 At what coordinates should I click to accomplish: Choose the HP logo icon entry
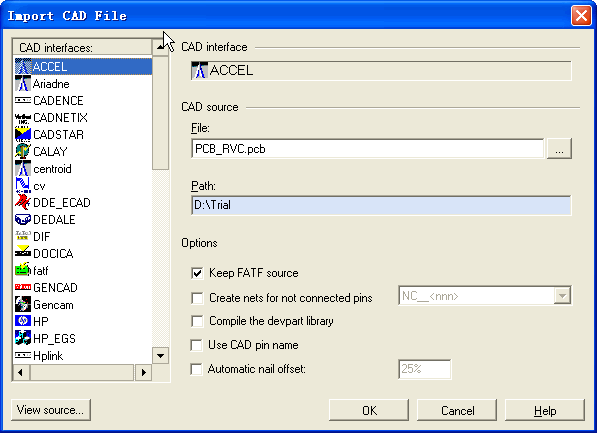click(23, 321)
